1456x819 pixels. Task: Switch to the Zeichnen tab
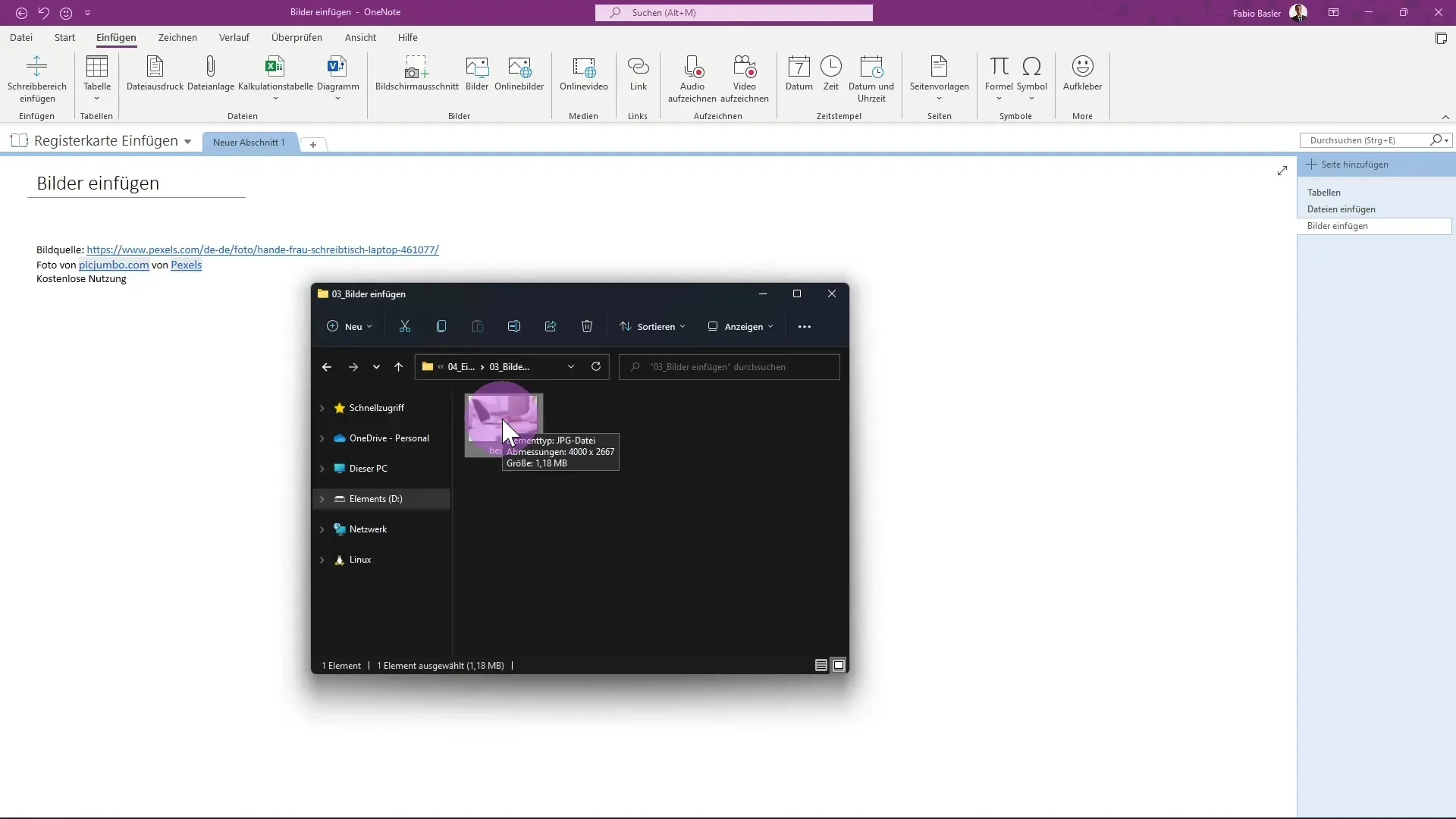[177, 37]
